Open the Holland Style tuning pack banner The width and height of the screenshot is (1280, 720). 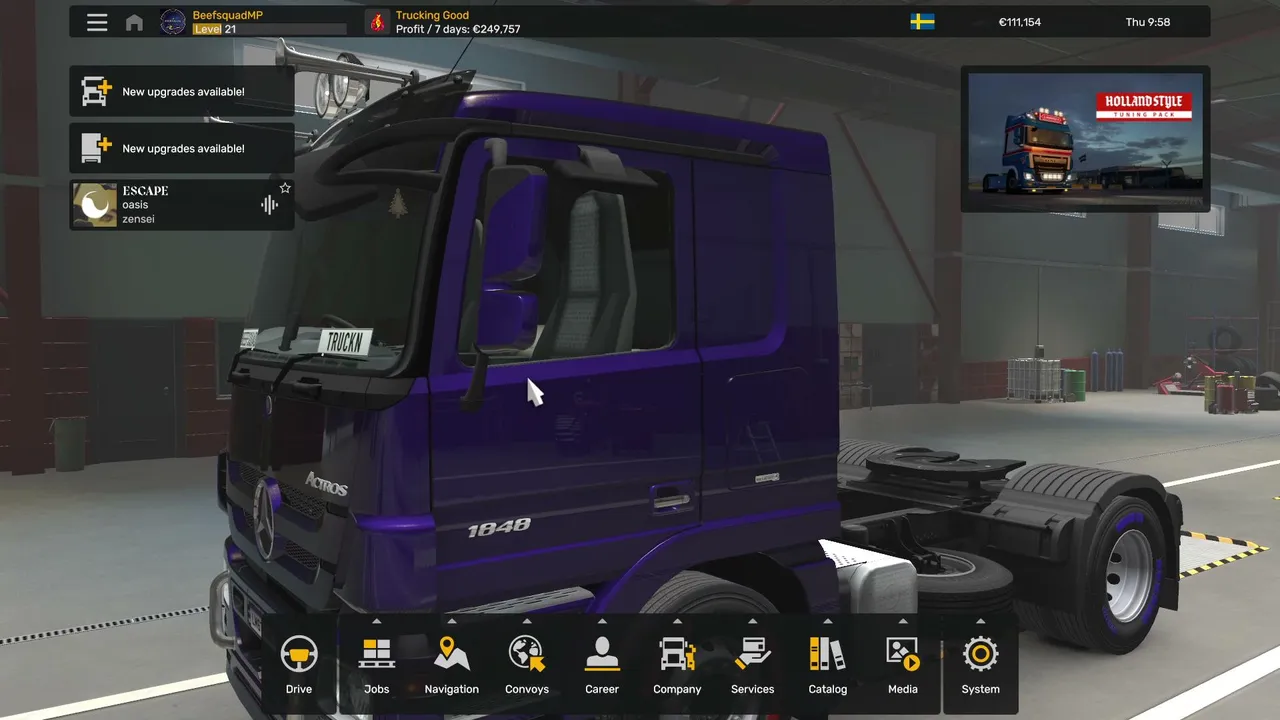(x=1085, y=139)
